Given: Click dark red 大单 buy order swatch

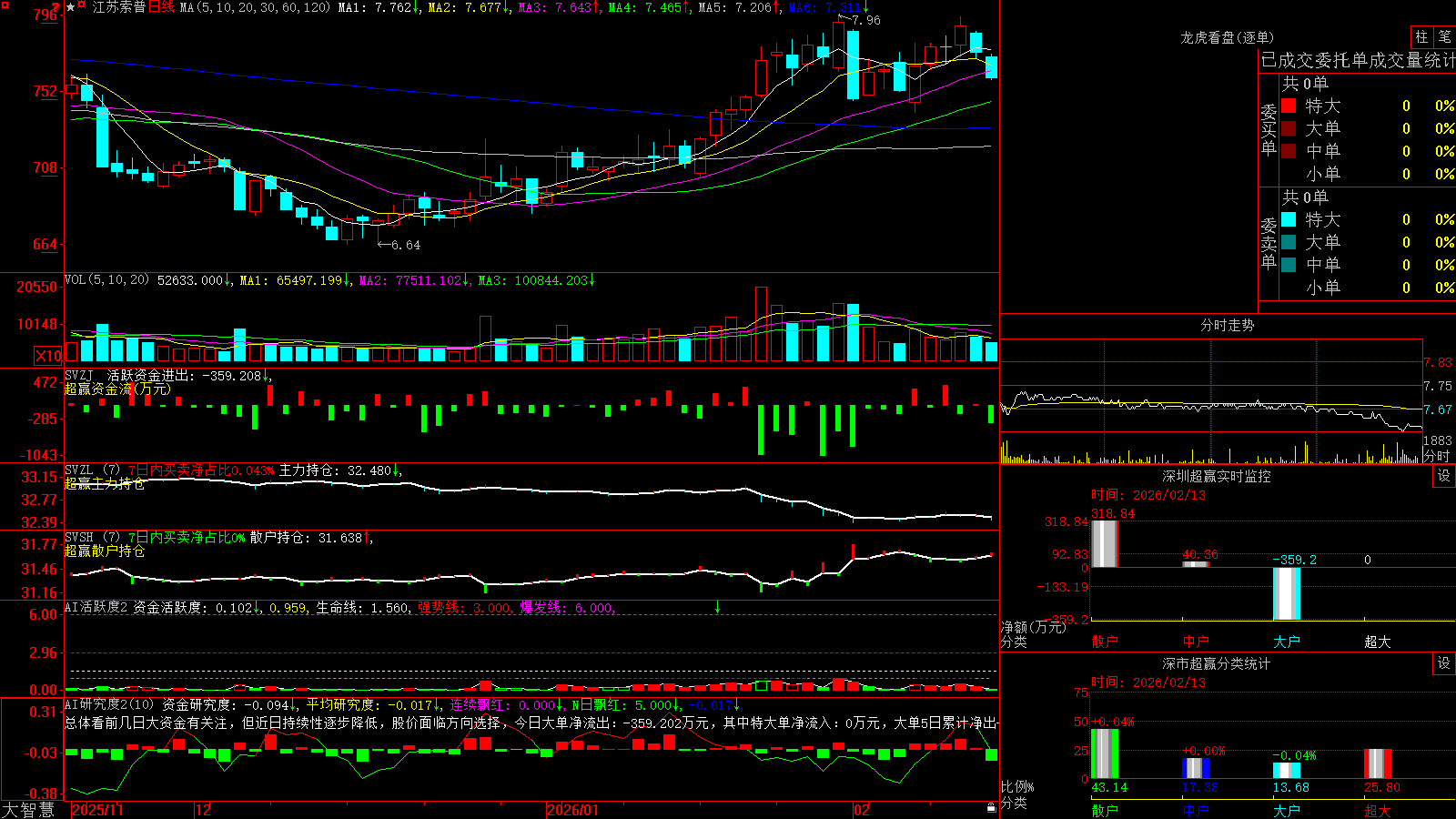Looking at the screenshot, I should pyautogui.click(x=1289, y=128).
